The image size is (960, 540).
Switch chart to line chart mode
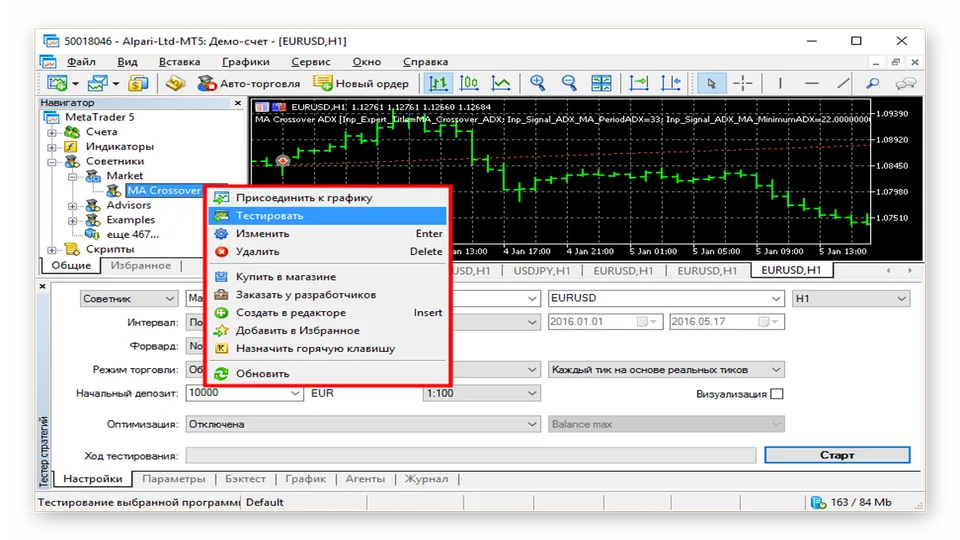click(x=501, y=83)
